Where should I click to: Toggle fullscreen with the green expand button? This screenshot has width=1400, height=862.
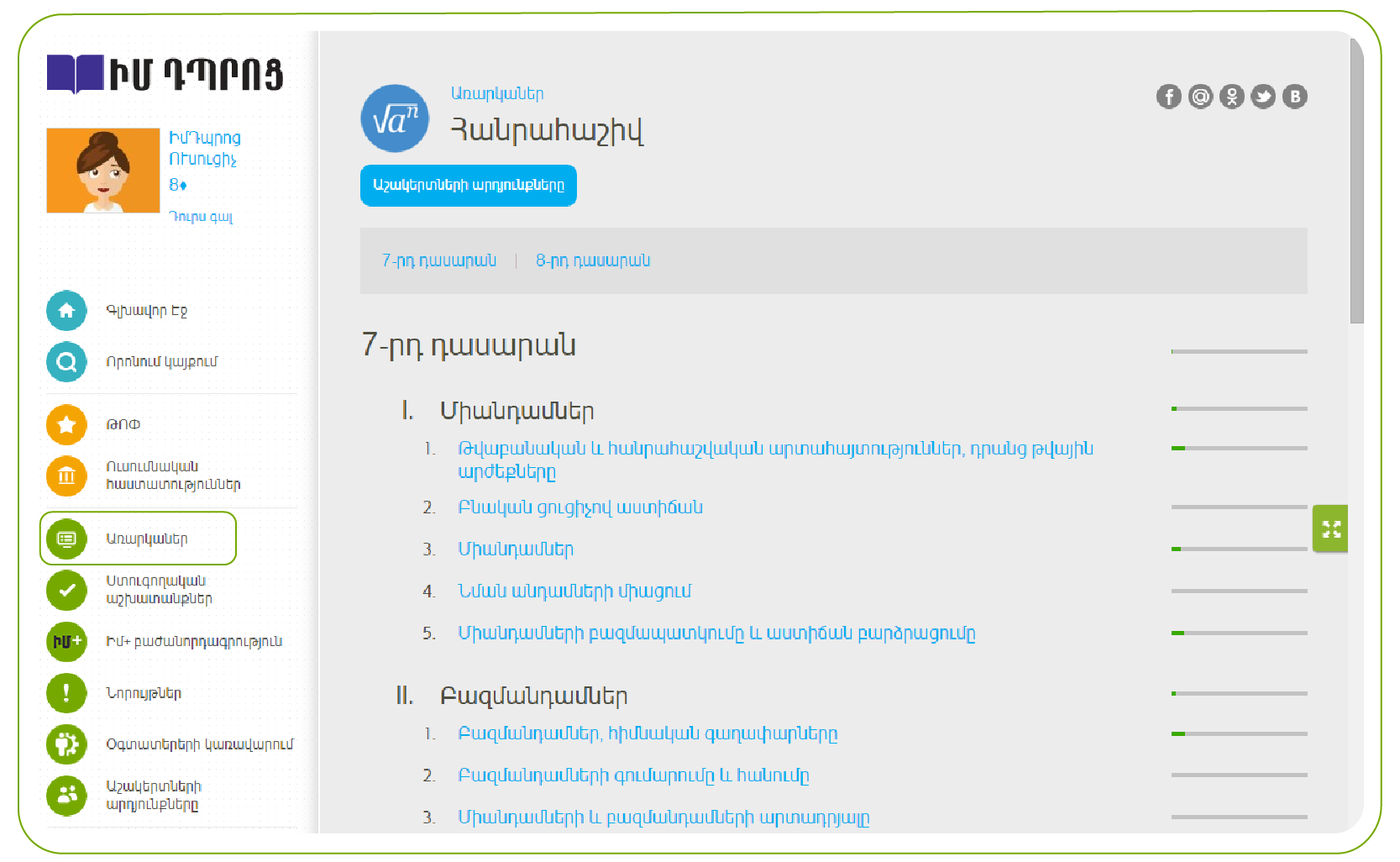coord(1331,528)
